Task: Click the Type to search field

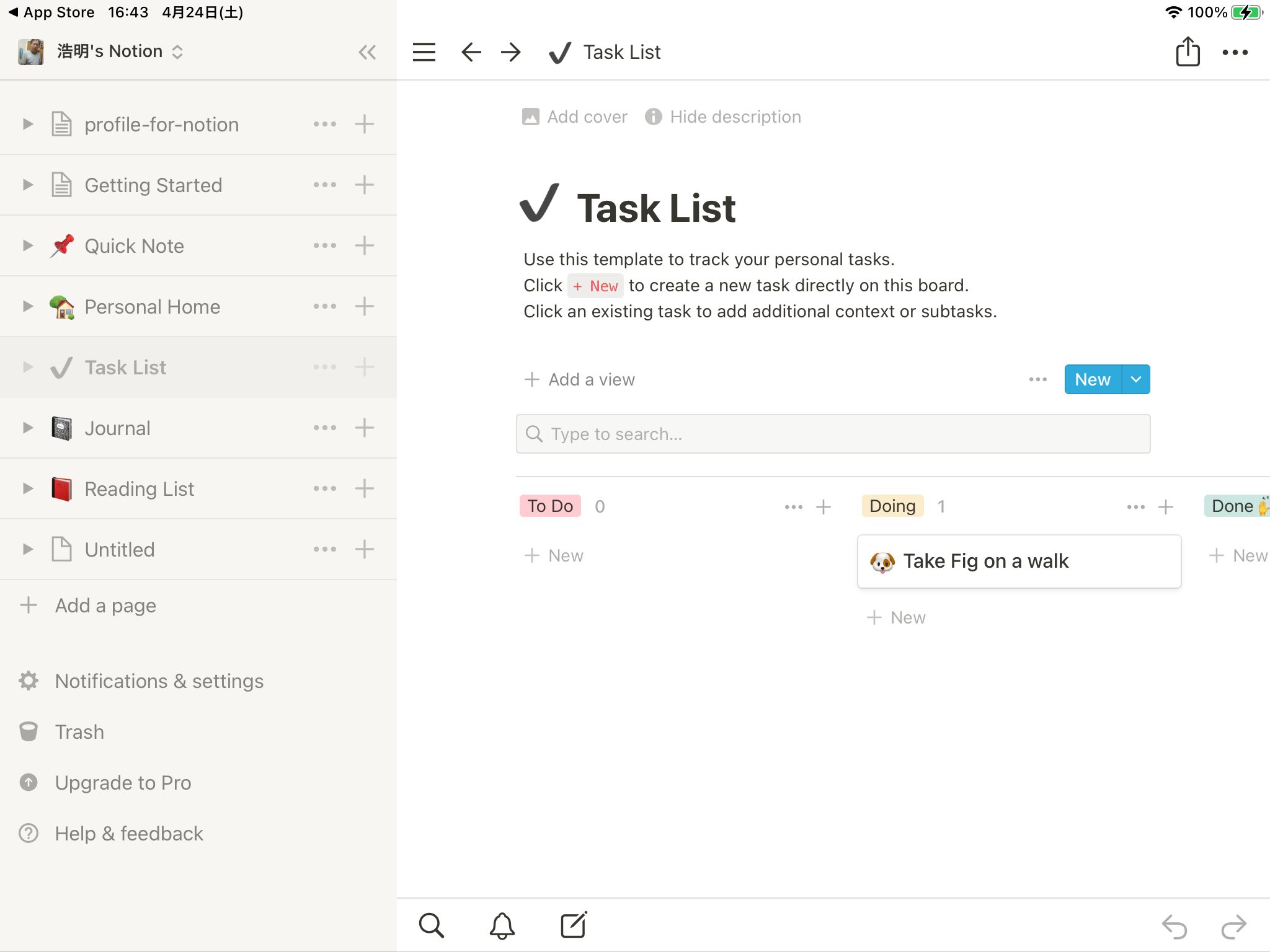Action: pos(833,434)
